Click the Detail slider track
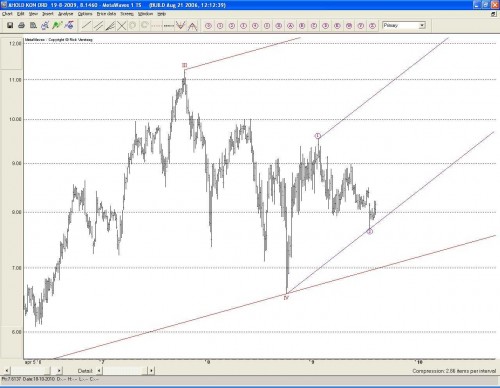 125,370
